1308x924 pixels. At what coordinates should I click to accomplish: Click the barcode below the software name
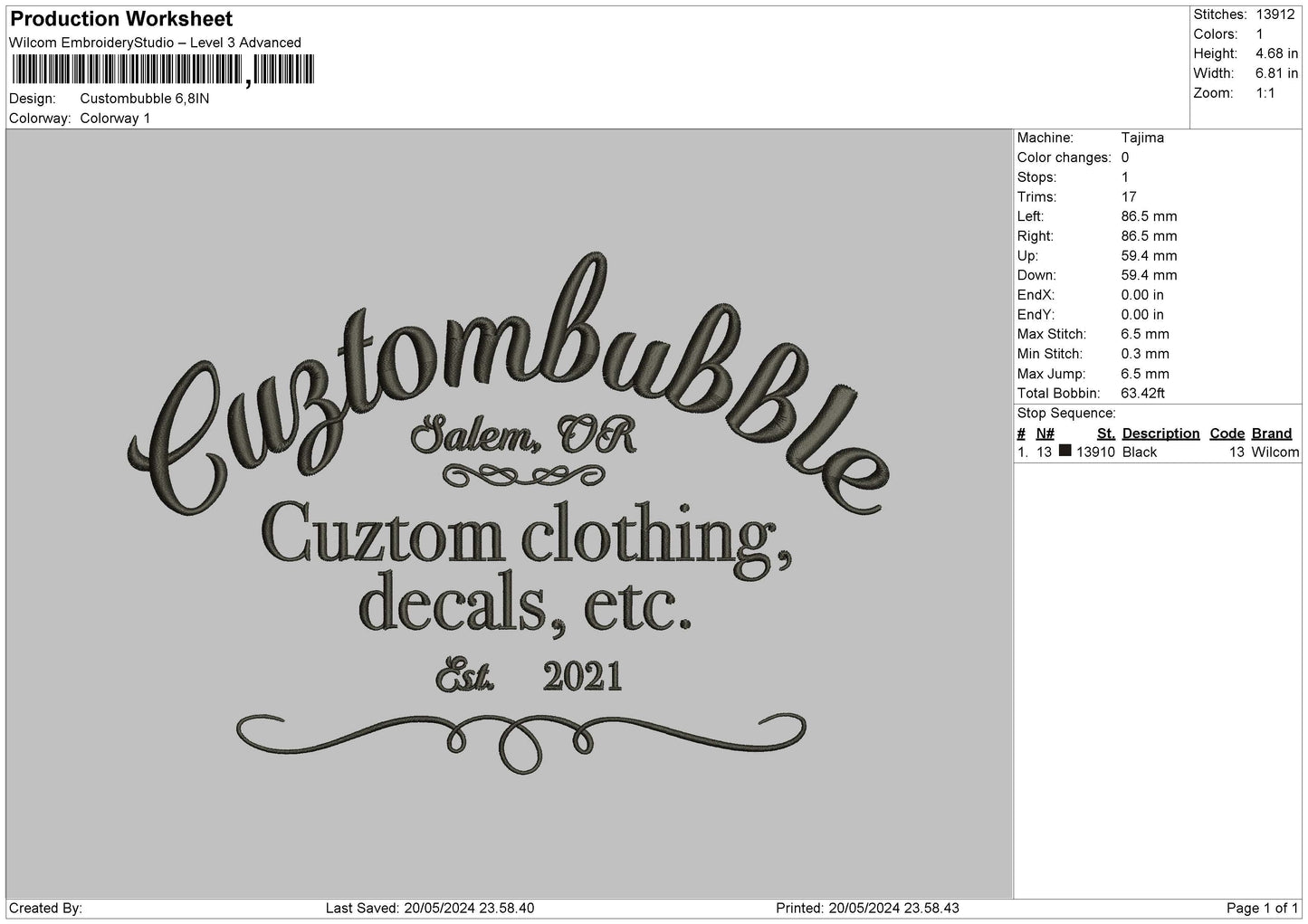164,71
